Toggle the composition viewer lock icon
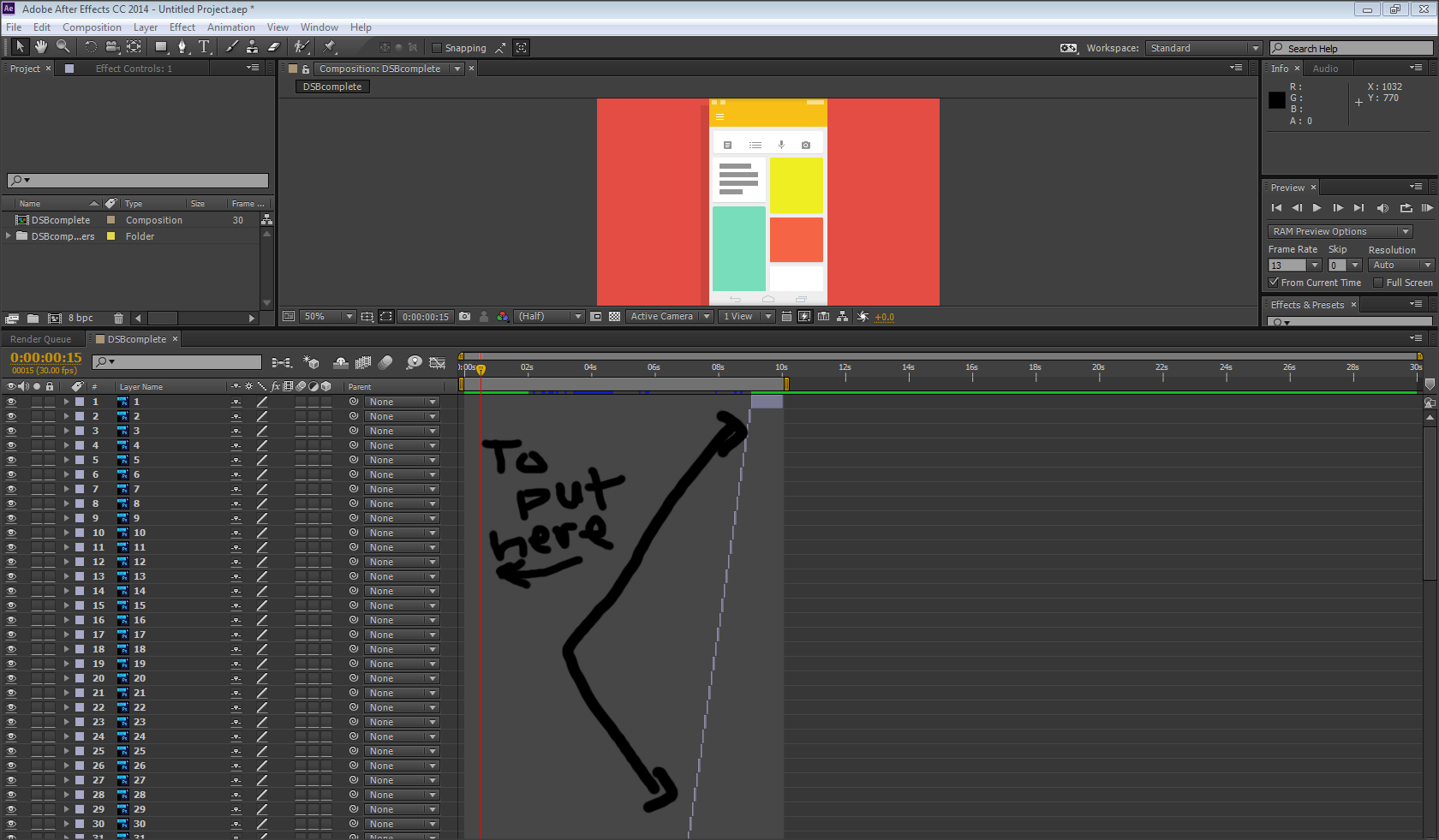The image size is (1439, 840). [305, 69]
